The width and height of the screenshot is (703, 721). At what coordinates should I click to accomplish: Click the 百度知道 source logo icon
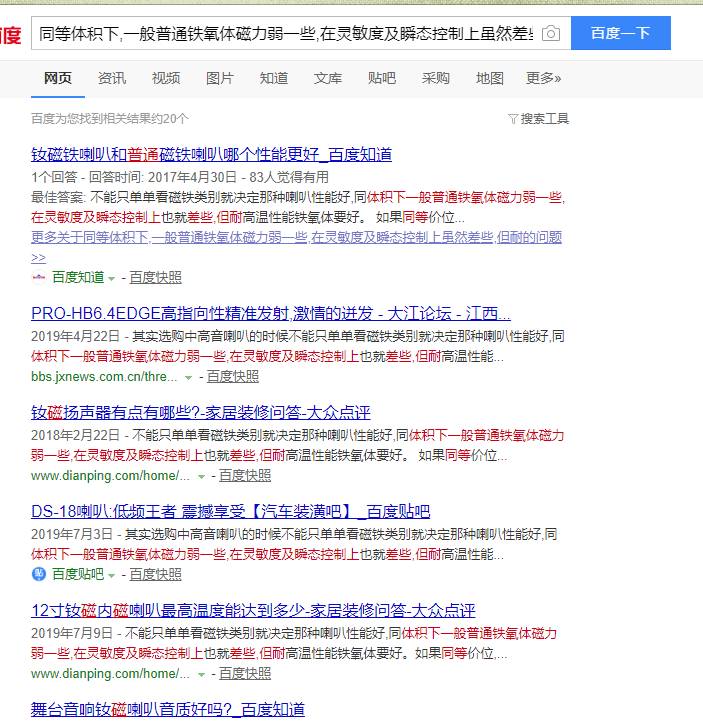pos(39,277)
